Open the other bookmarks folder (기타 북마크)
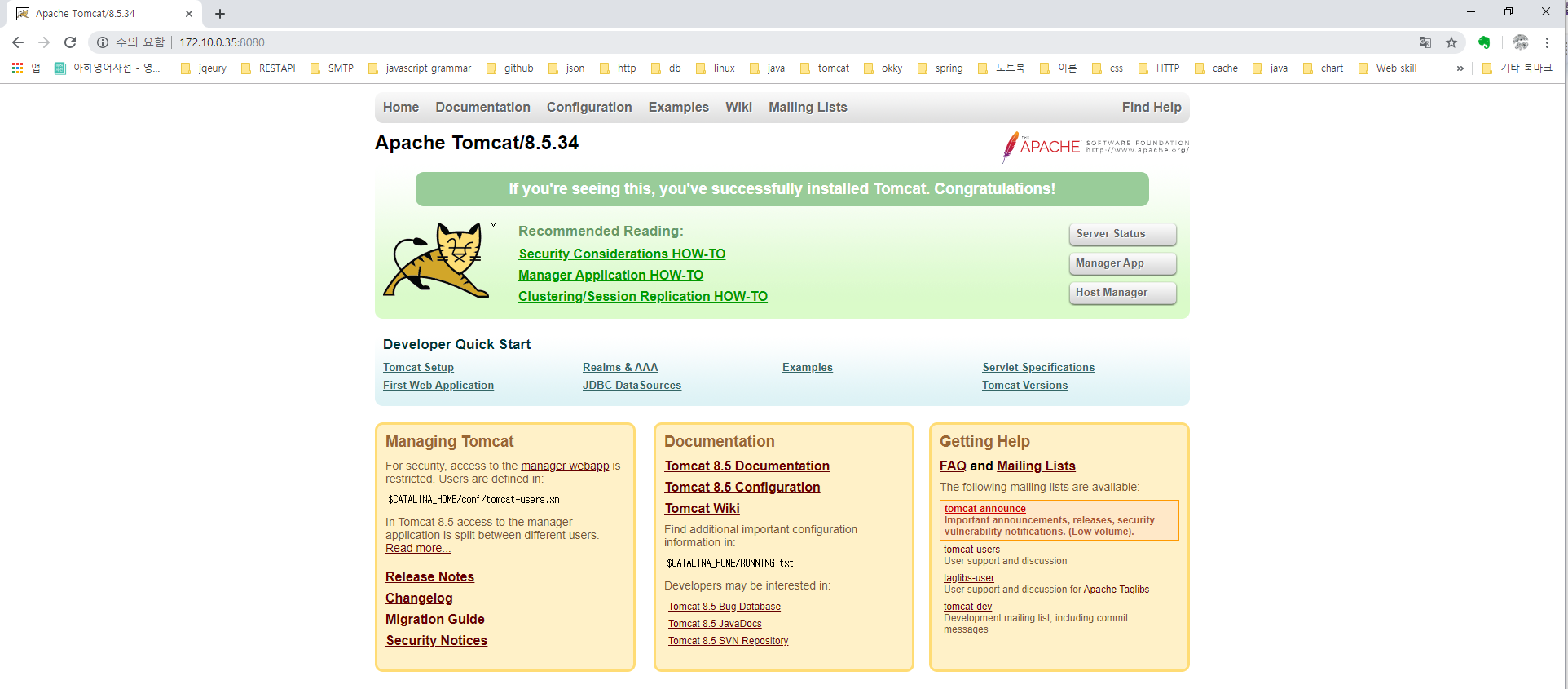The image size is (1568, 689). tap(1517, 68)
